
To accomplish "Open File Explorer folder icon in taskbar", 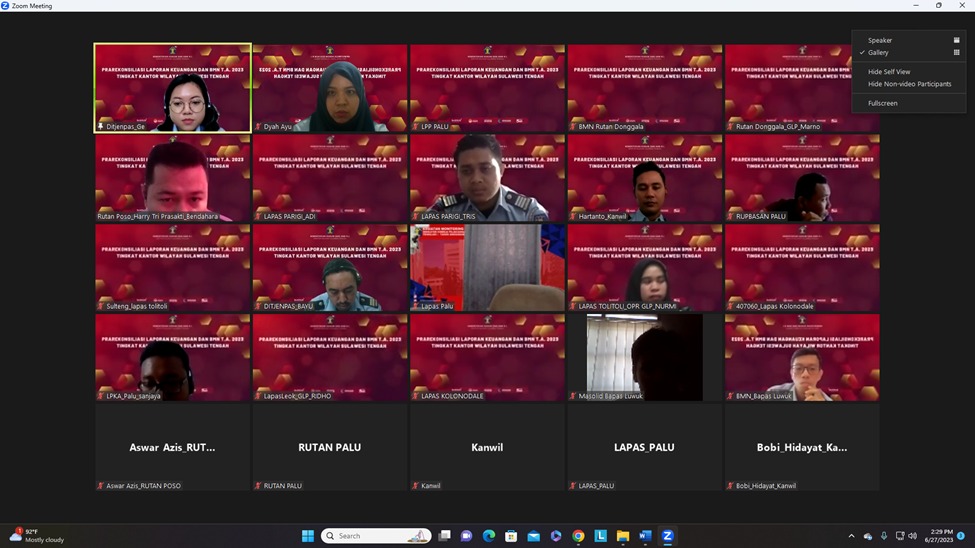I will 623,536.
